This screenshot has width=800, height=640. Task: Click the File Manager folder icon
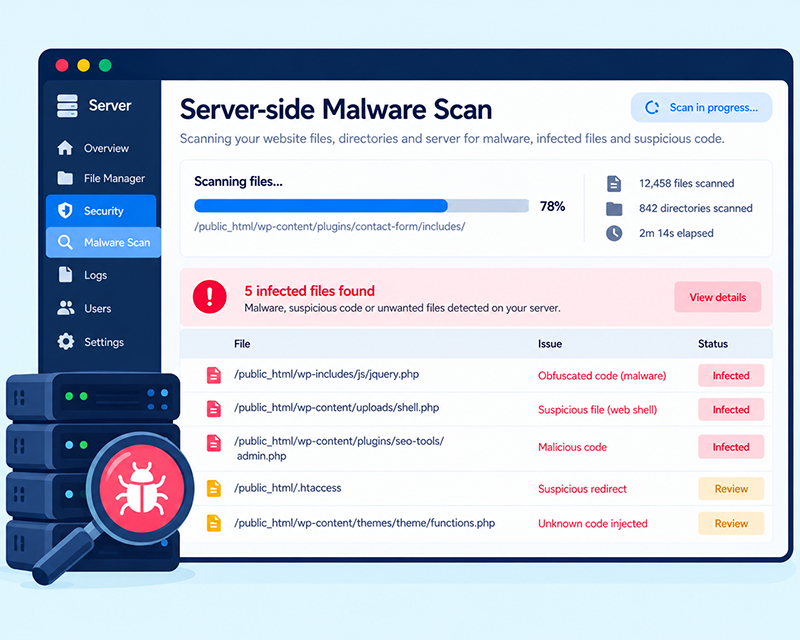pyautogui.click(x=65, y=178)
